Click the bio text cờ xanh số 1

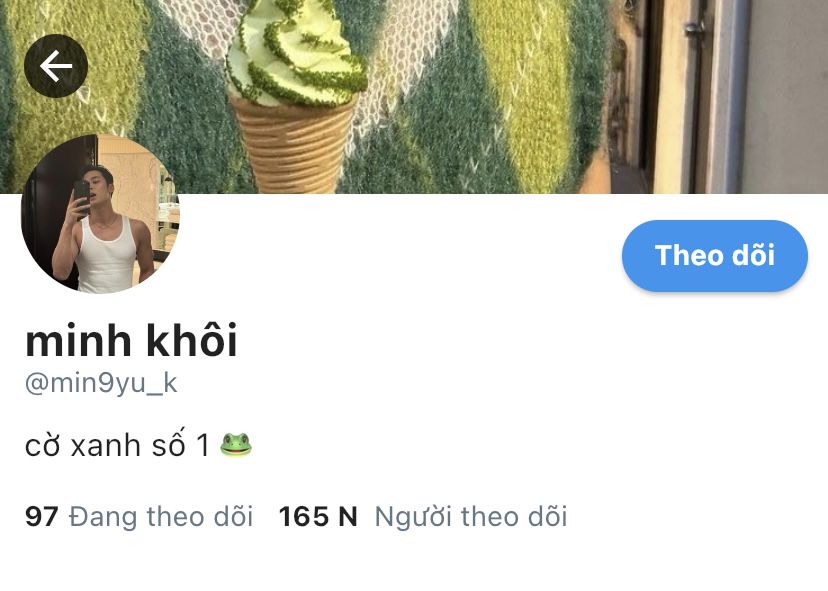(117, 445)
